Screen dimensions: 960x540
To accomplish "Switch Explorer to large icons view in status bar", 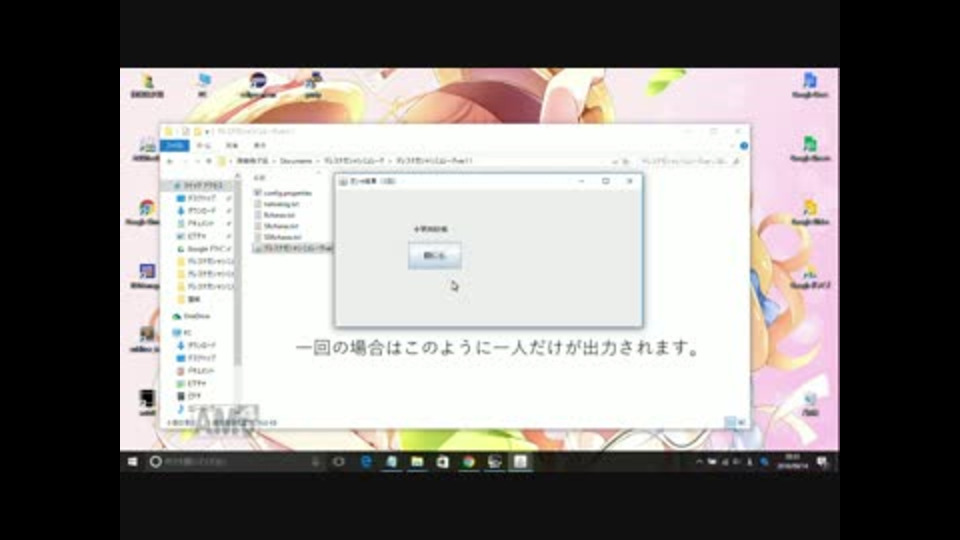I will pyautogui.click(x=741, y=422).
